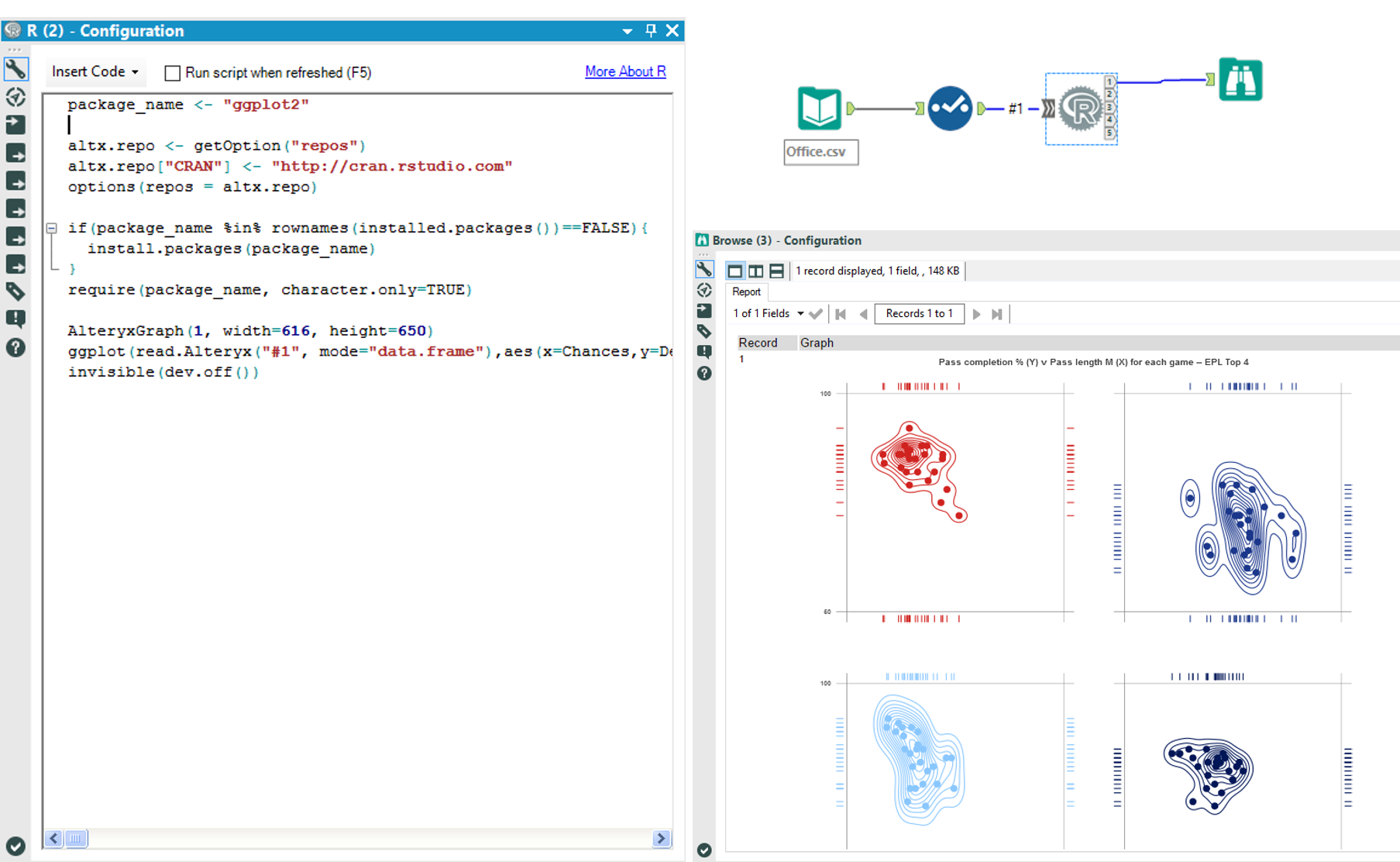
Task: Open the wrench configuration icon in R Configuration
Action: 15,70
